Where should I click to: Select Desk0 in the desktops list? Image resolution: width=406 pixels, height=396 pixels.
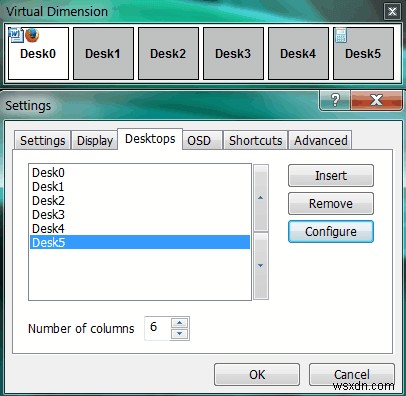tap(140, 173)
